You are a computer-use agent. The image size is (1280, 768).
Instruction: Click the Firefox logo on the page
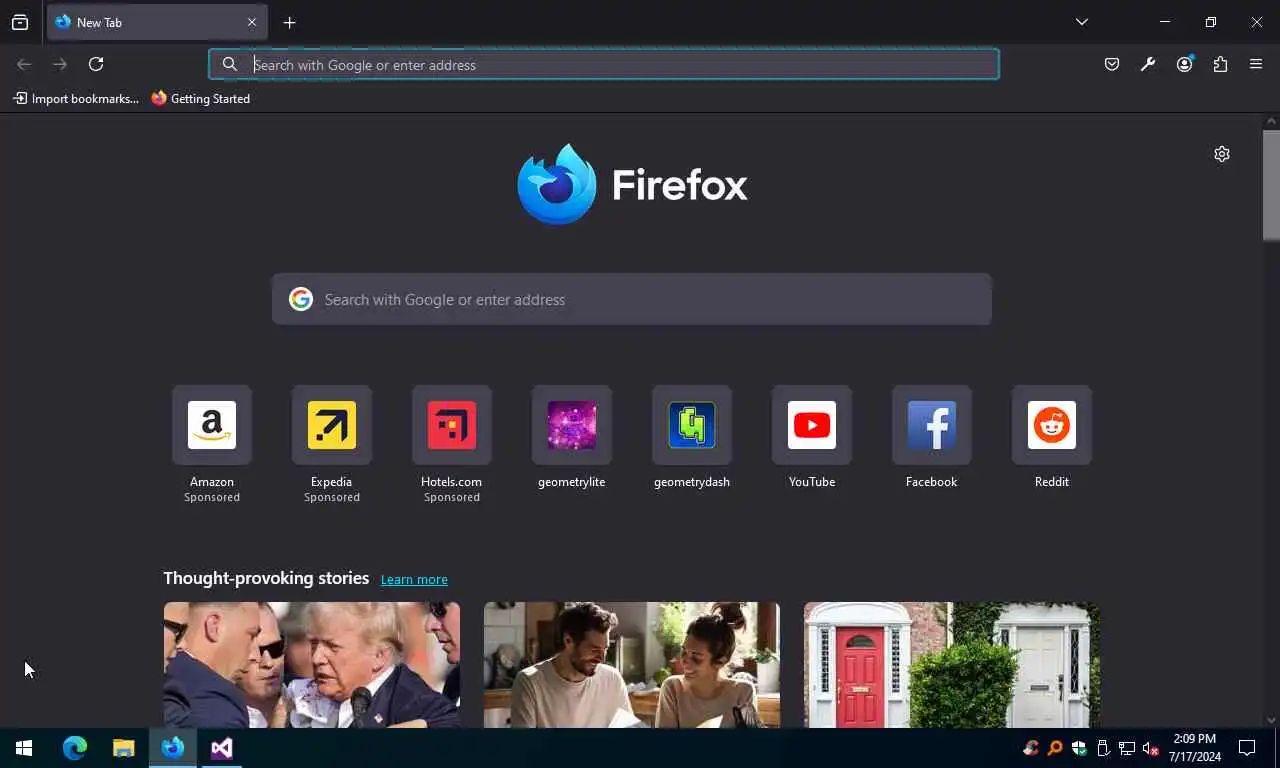click(x=632, y=184)
